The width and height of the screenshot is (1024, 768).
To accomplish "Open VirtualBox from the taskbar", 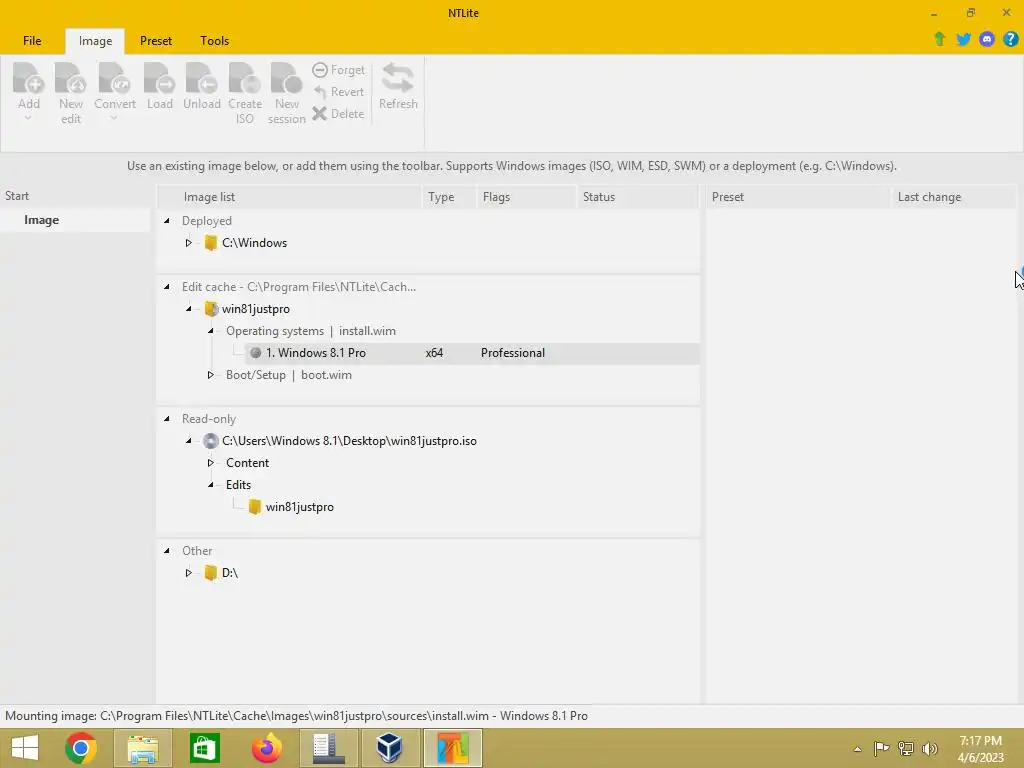I will (x=389, y=748).
